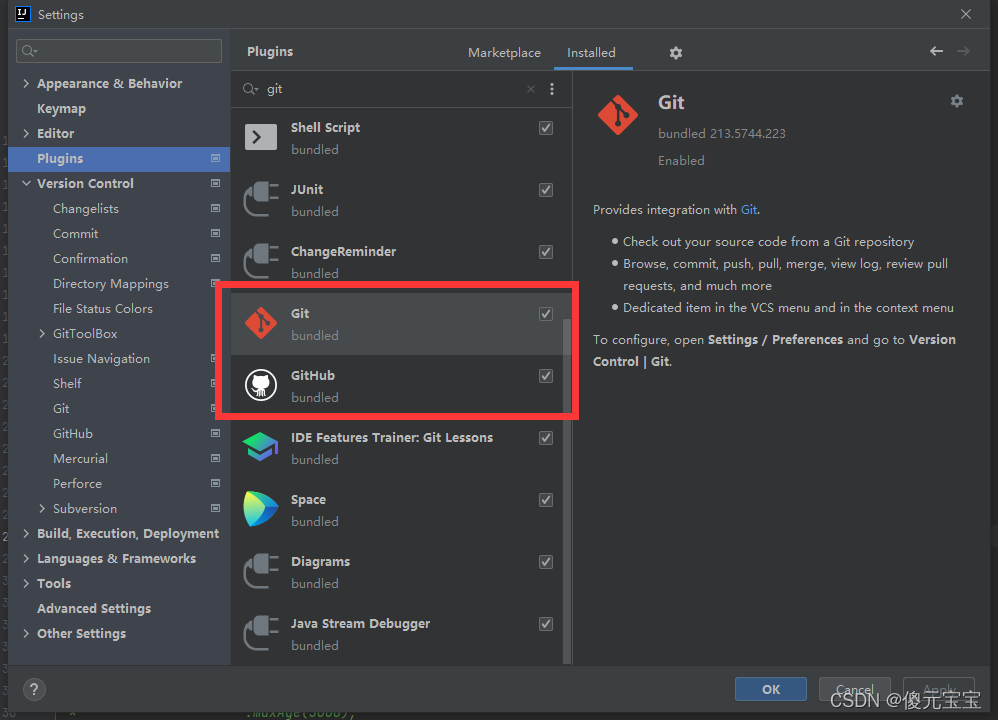
Task: Click the project-level icon beside Version Control
Action: 216,183
